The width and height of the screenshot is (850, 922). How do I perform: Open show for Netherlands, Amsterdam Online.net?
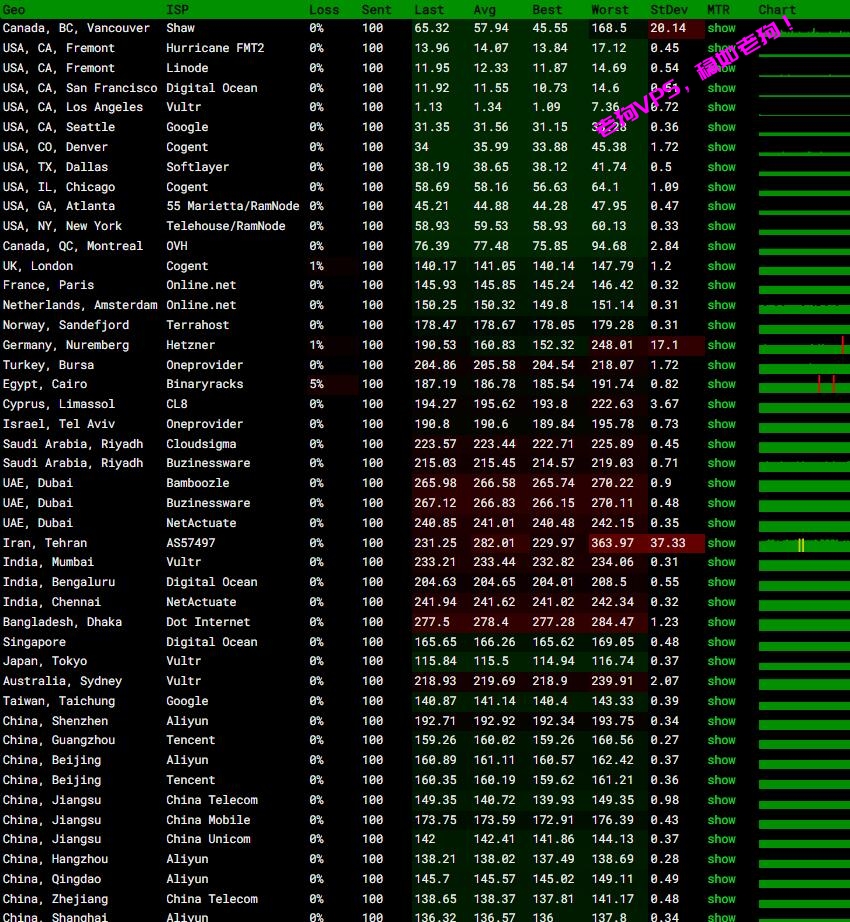pyautogui.click(x=721, y=305)
